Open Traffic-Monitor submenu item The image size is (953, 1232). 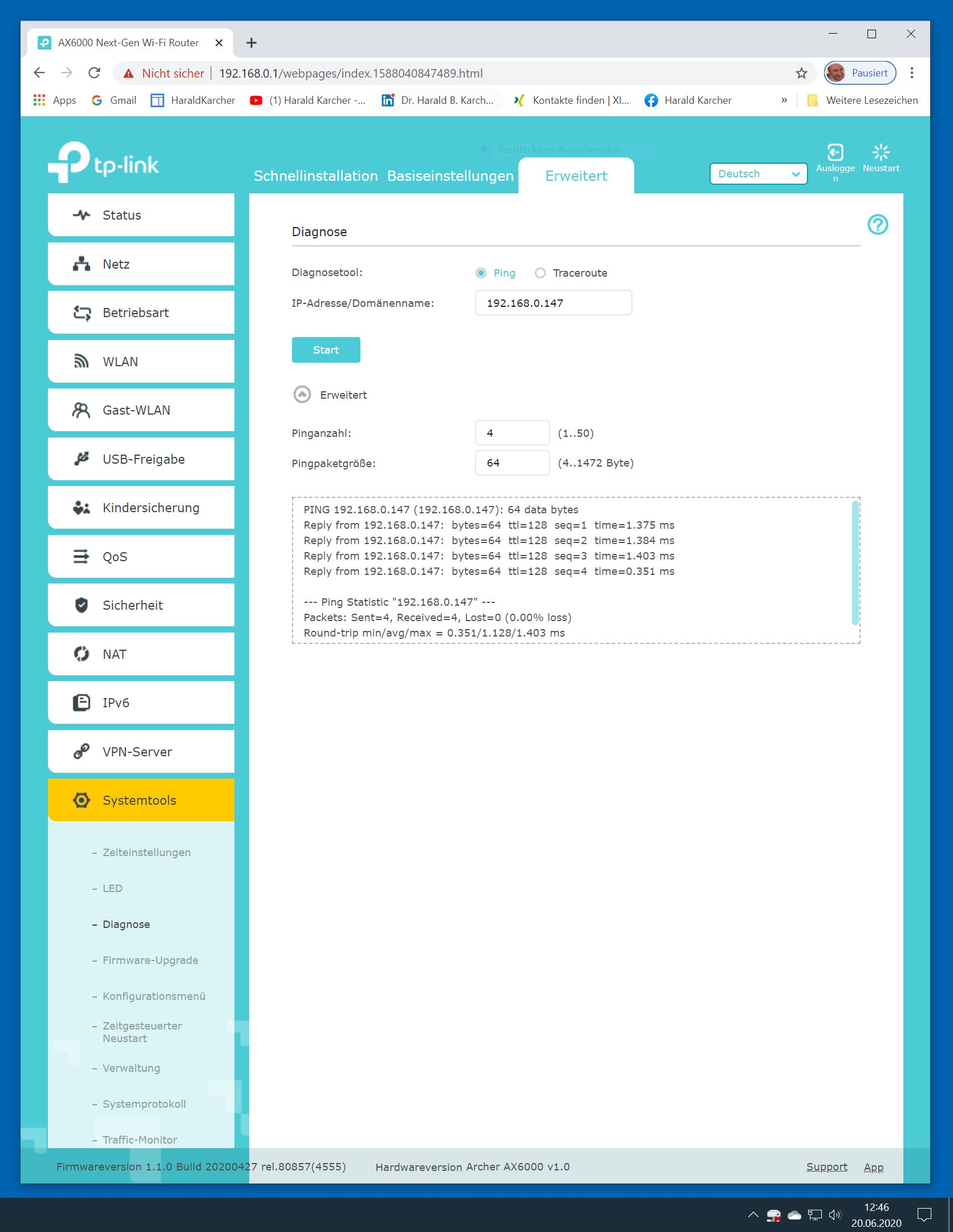coord(140,1140)
